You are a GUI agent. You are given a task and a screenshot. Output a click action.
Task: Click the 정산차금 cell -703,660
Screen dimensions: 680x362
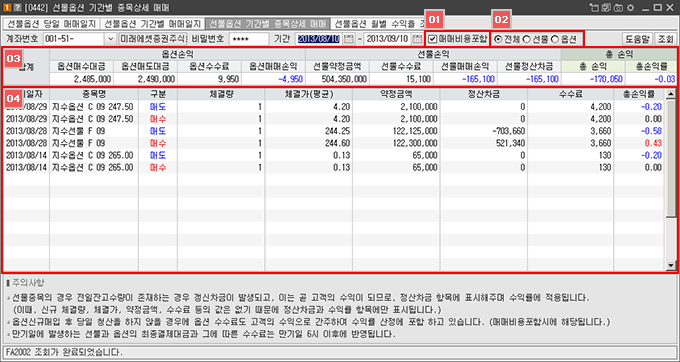(484, 131)
